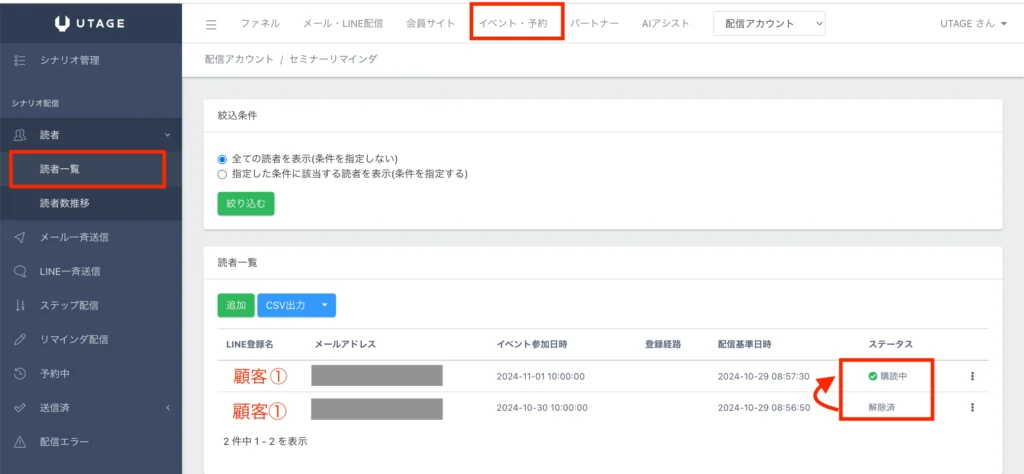Viewport: 1024px width, 474px height.
Task: Click the LINE登録名 column header
Action: [249, 344]
